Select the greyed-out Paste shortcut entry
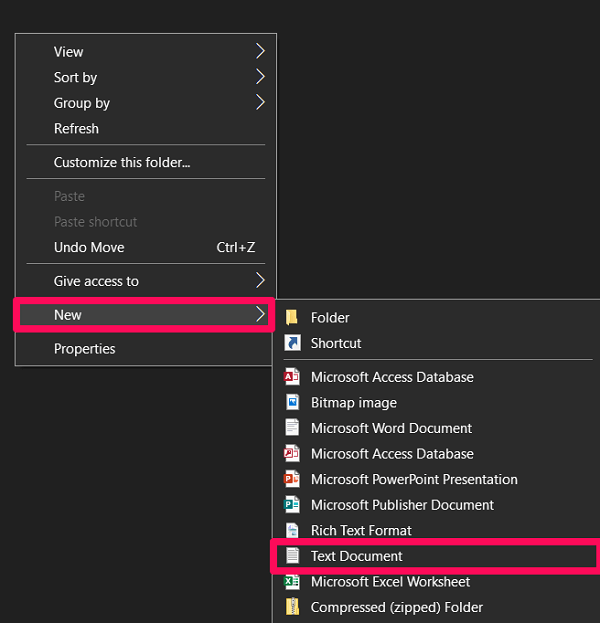 point(146,221)
